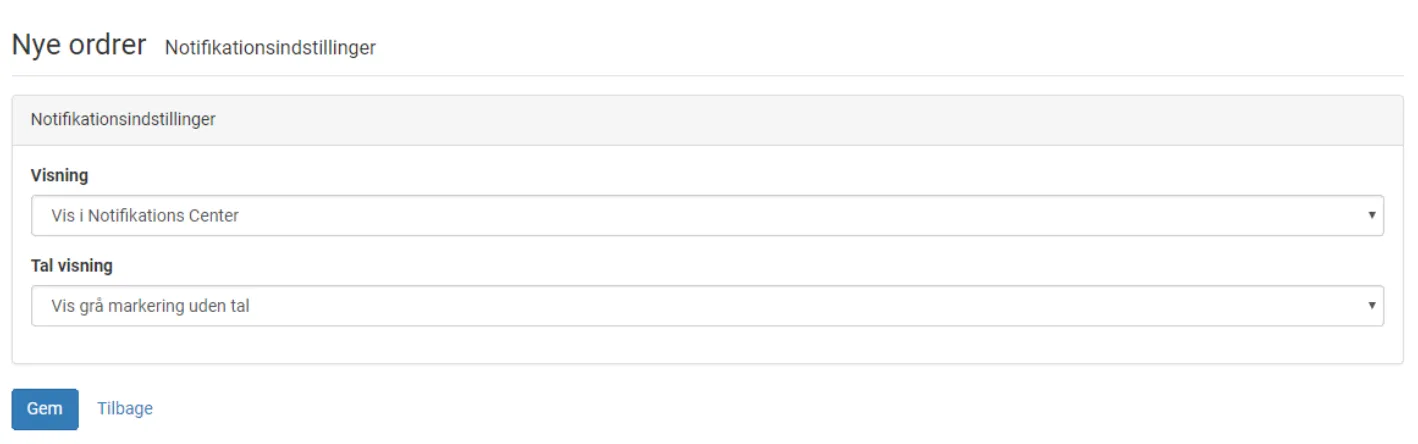Click the Notifikationsindstillinger subtitle beside Nye ordrer

click(x=270, y=48)
